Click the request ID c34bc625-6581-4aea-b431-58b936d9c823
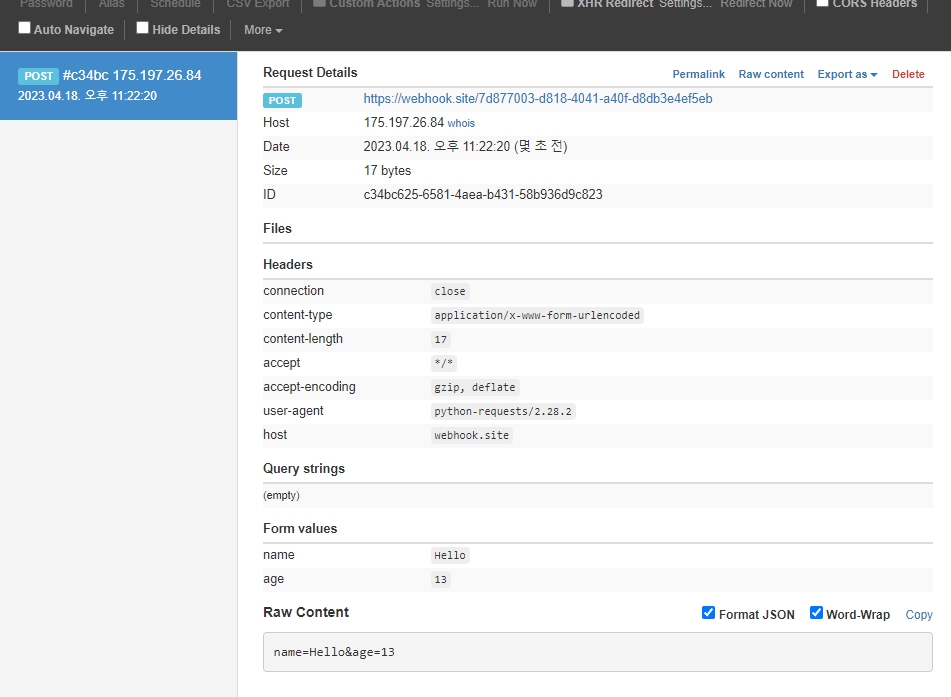951x697 pixels. coord(483,195)
